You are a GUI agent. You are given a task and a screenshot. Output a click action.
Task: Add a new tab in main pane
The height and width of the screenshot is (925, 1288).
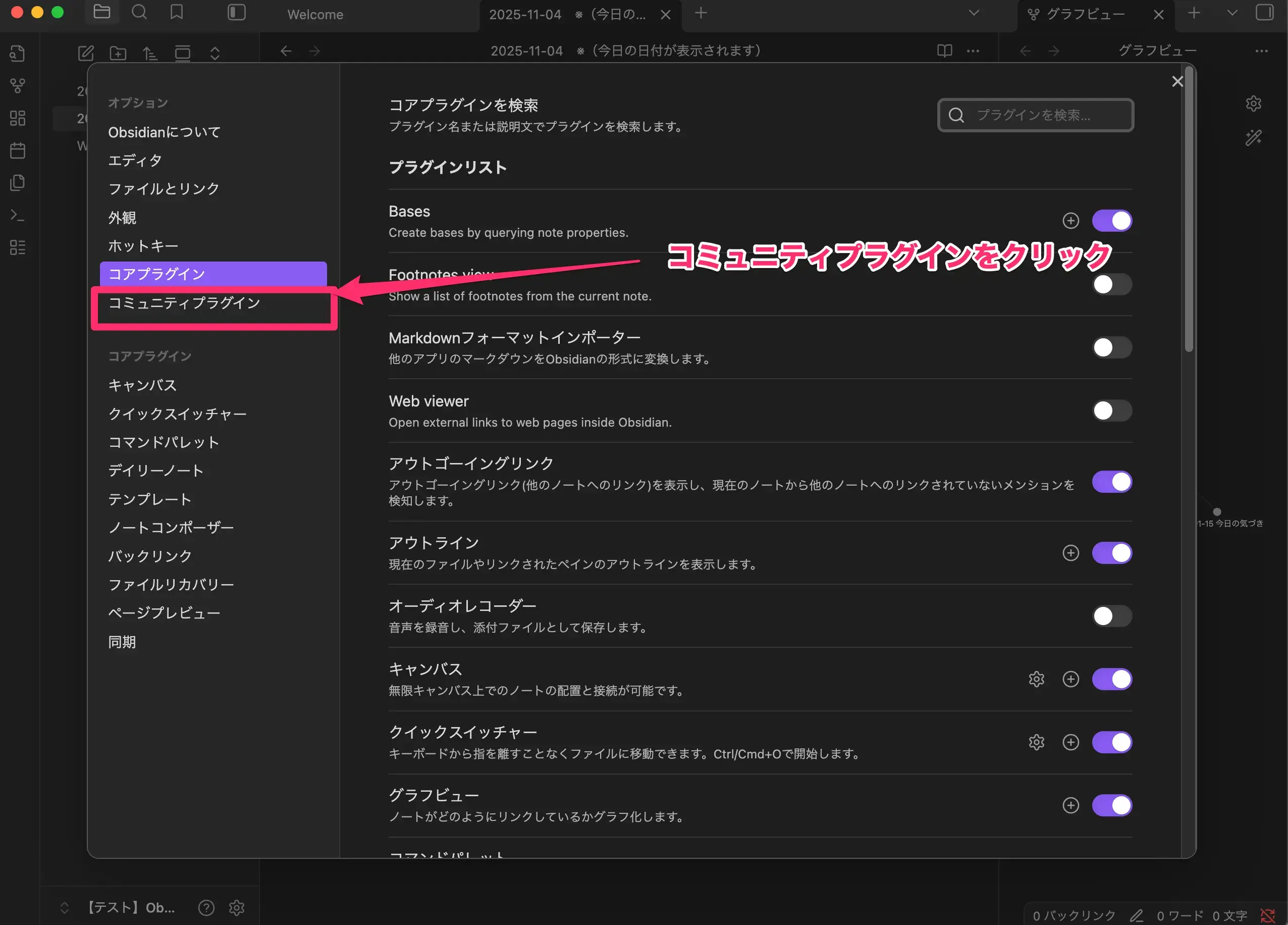(x=701, y=13)
